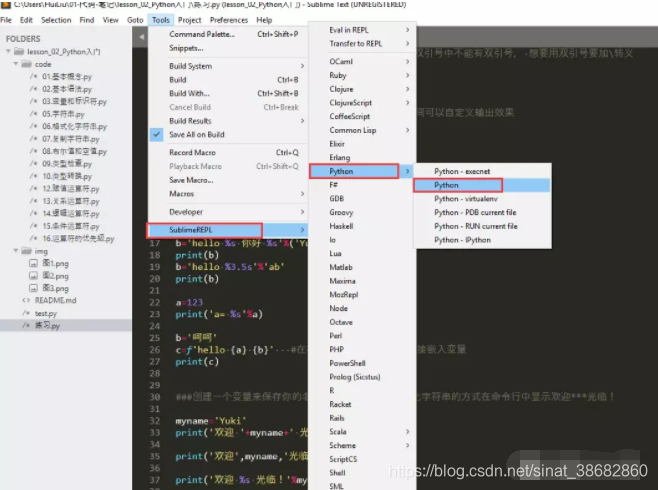Expand the Developer submenu
The width and height of the screenshot is (658, 490).
coord(228,212)
